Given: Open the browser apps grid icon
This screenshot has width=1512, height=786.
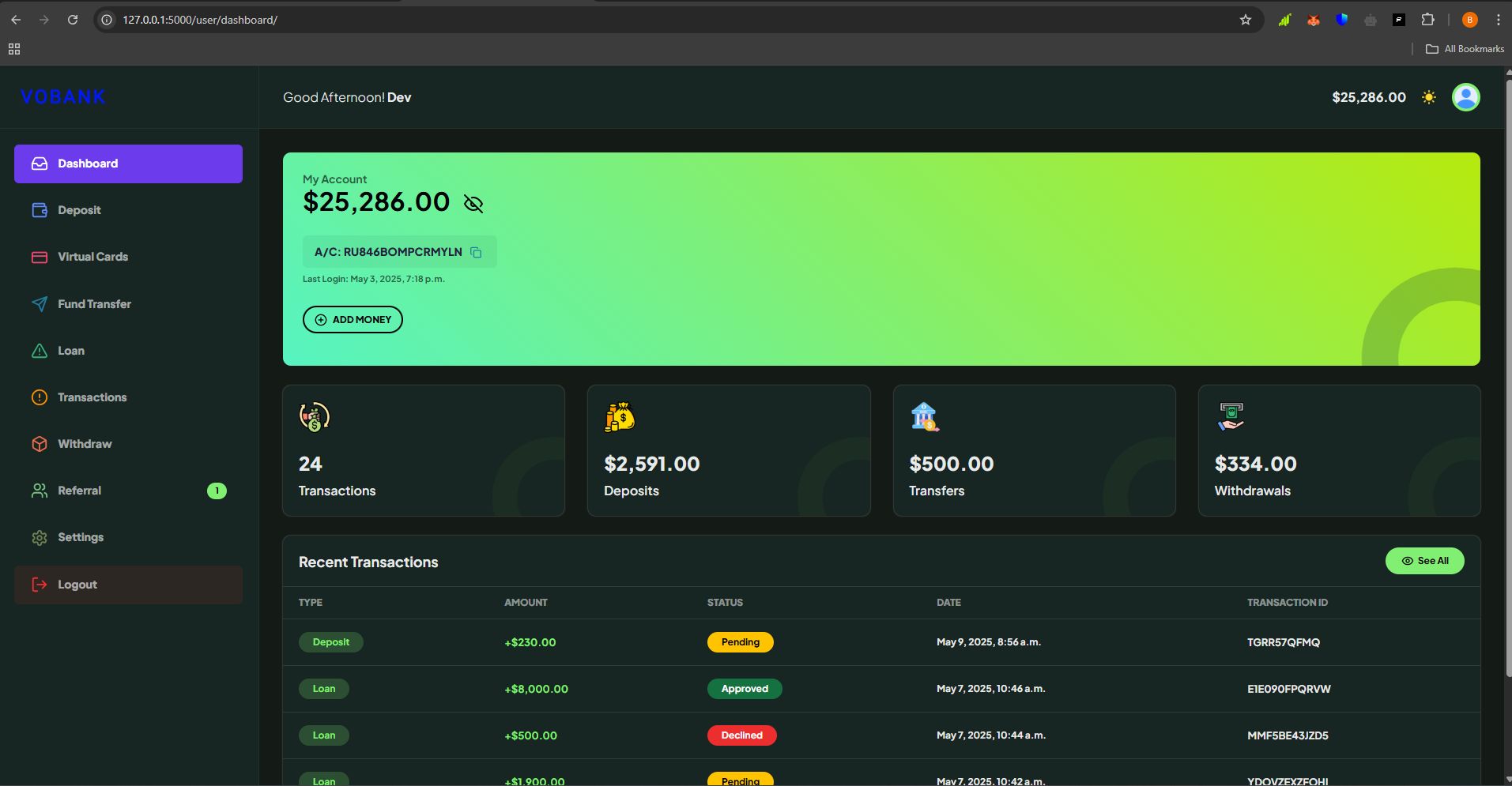Looking at the screenshot, I should [14, 49].
